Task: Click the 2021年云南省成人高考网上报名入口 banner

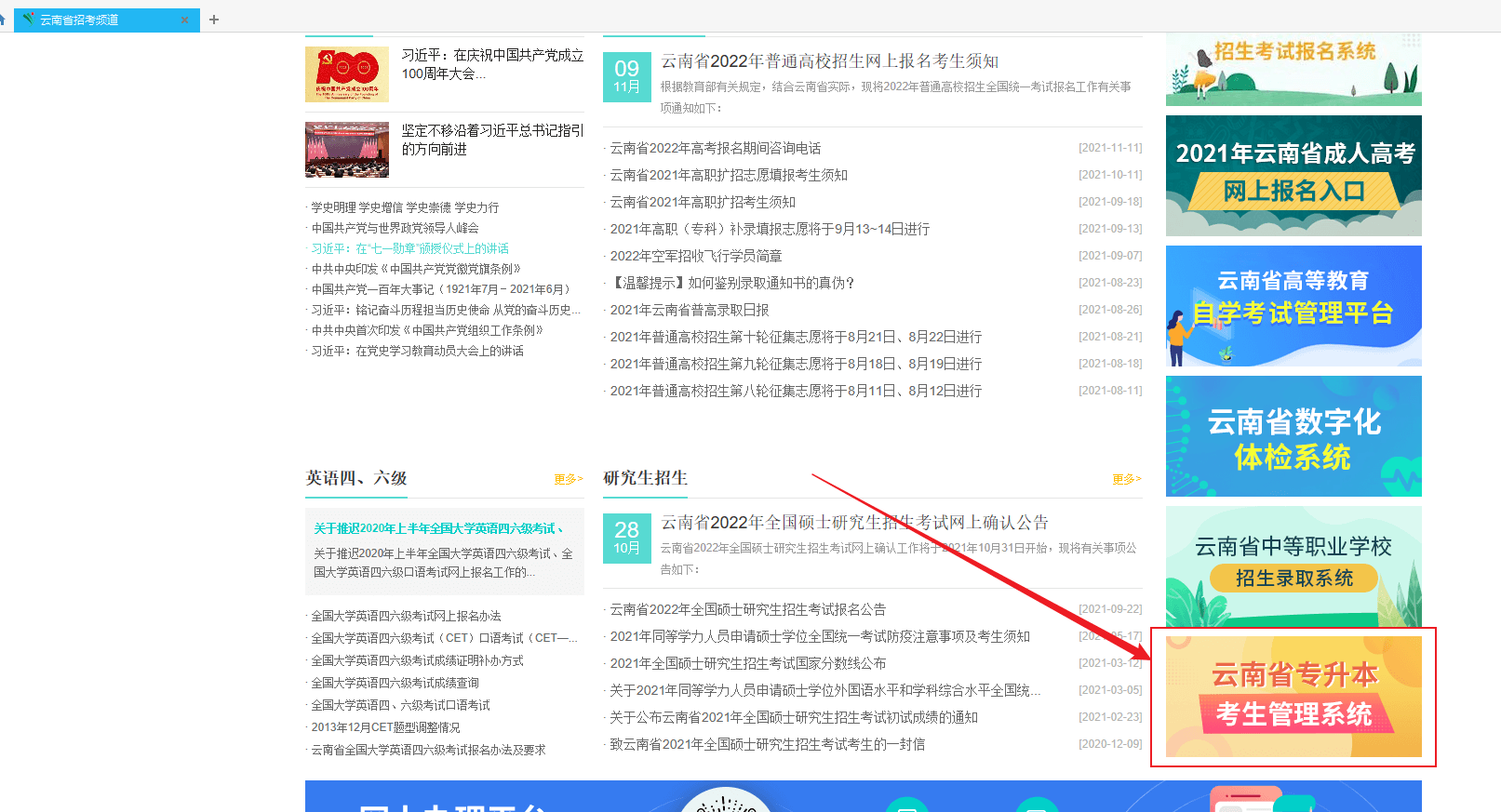Action: [x=1293, y=175]
